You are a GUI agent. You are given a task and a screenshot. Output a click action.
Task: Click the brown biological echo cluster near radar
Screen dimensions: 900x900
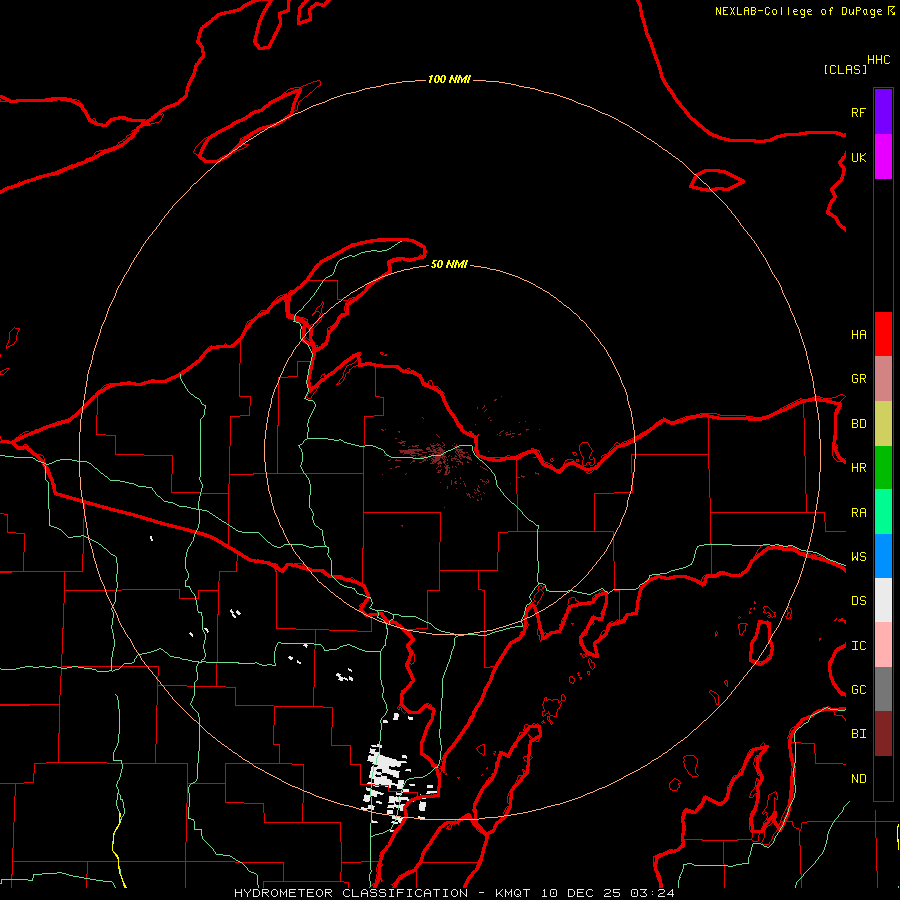[439, 453]
